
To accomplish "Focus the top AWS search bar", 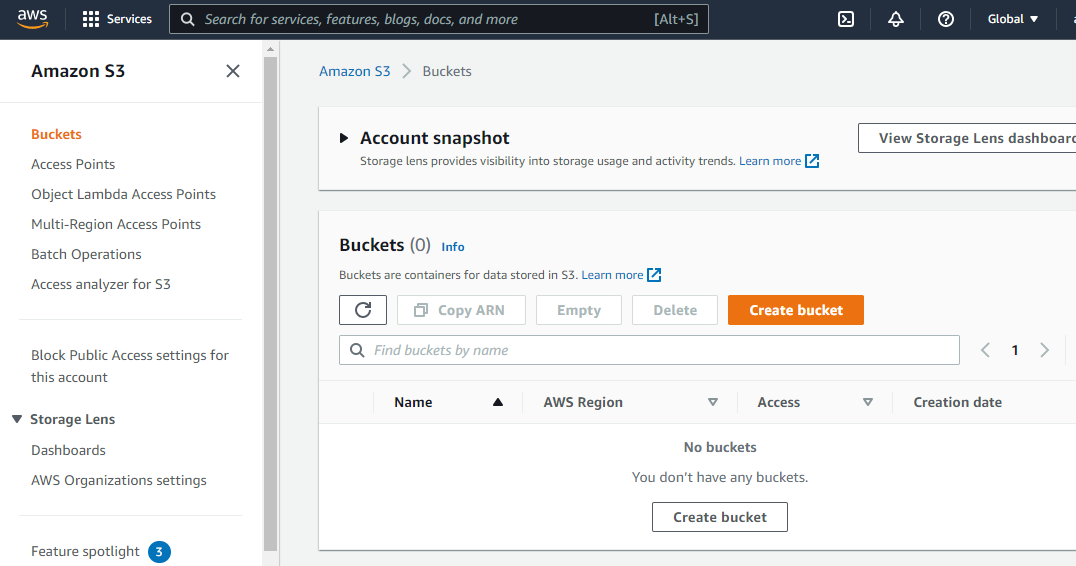I will (x=438, y=19).
